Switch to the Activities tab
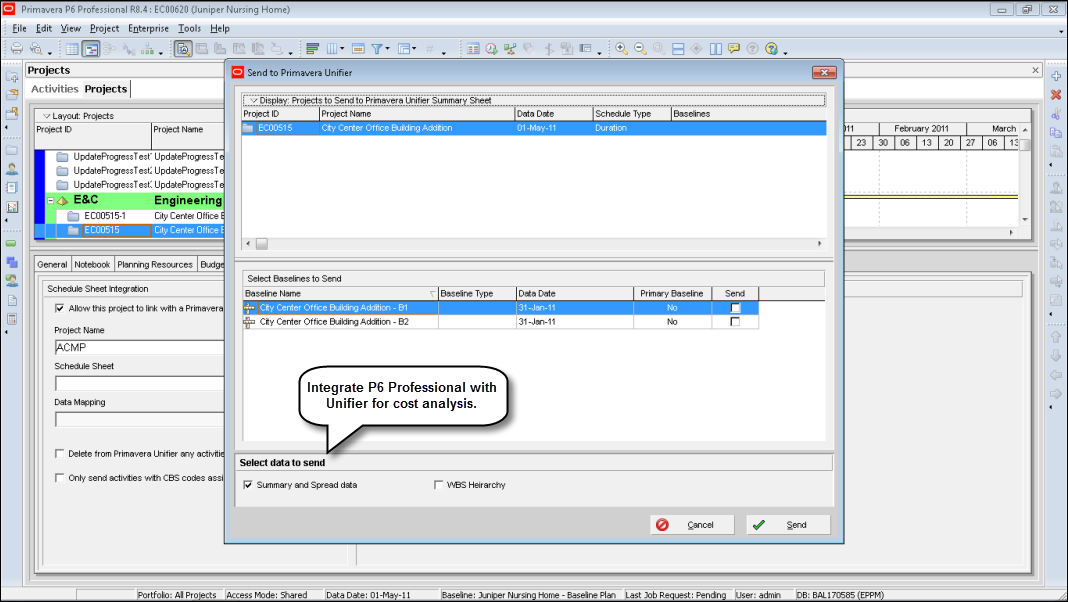 [x=54, y=89]
